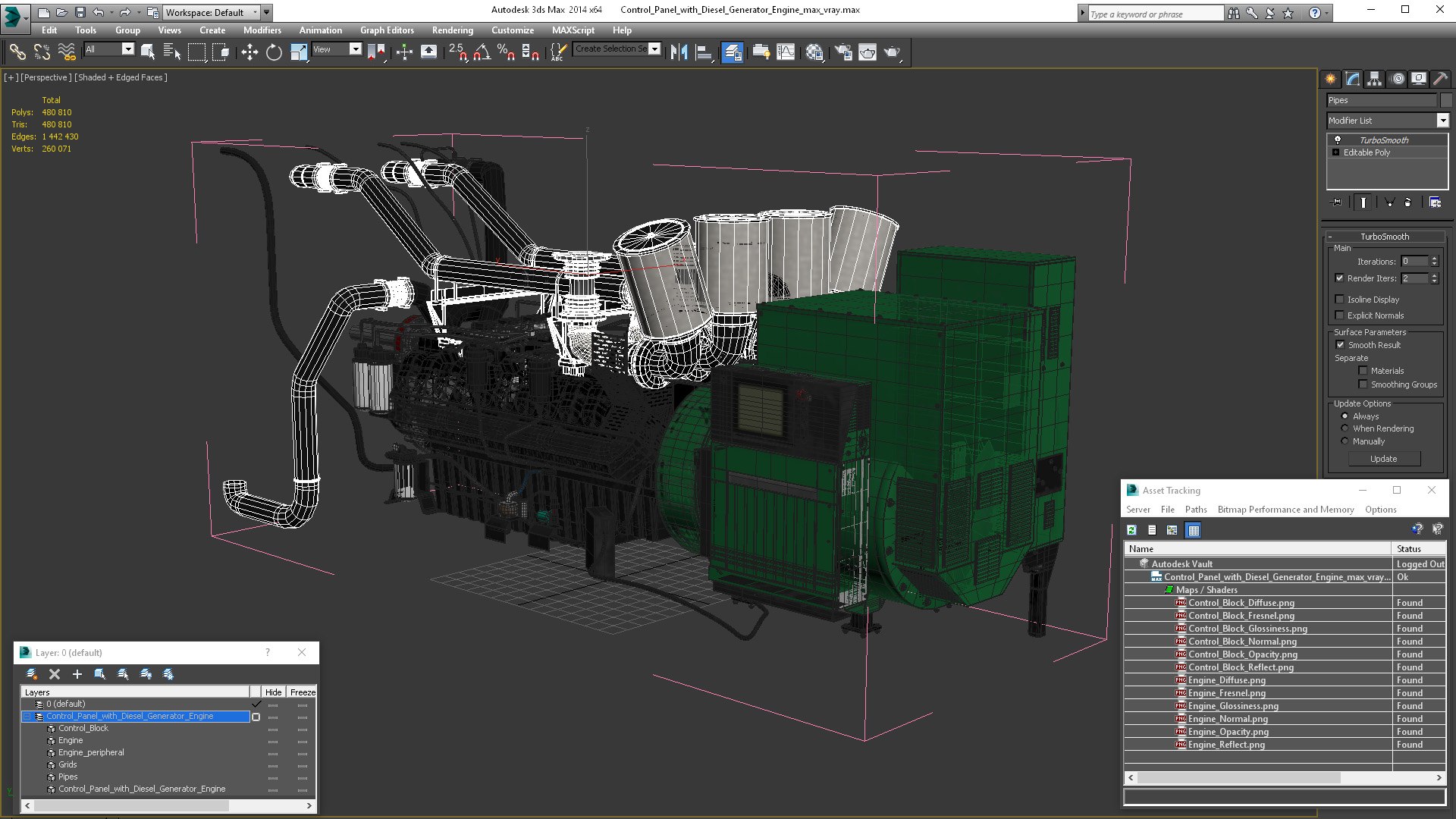Open Bitmap Performance and Memory menu
1456x819 pixels.
[x=1285, y=510]
